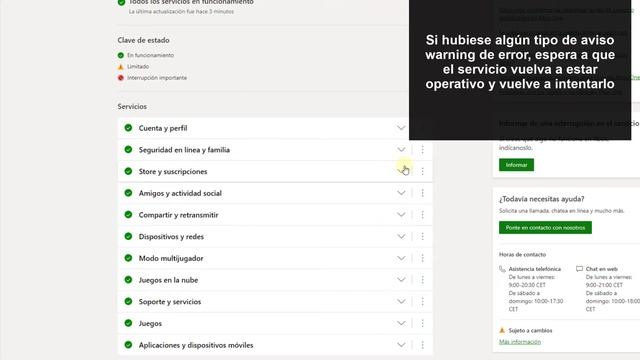The image size is (640, 360).
Task: Click green status icon of Aplicaciones y dispositivos móviles
Action: (x=128, y=344)
